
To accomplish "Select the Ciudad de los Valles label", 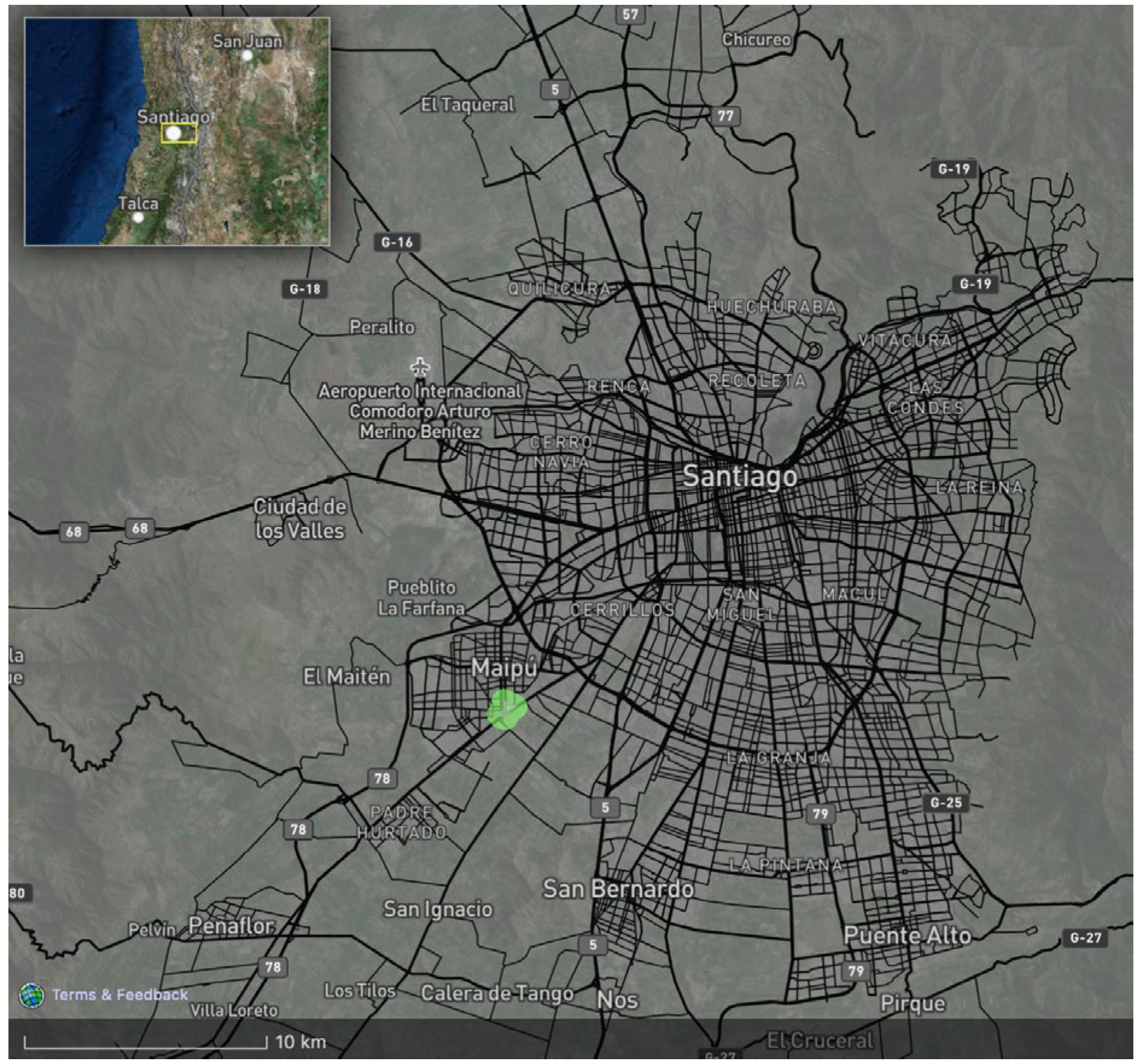I will pyautogui.click(x=299, y=518).
